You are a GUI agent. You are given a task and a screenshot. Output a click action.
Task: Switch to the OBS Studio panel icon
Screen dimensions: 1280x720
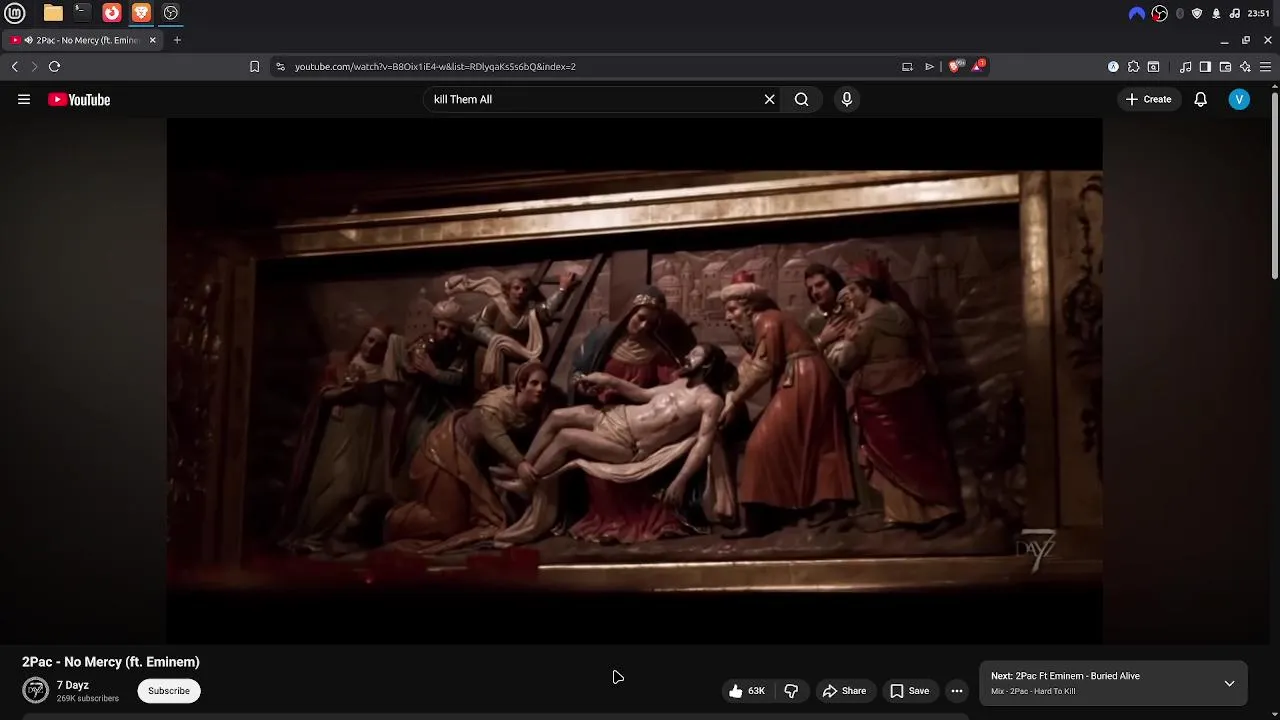point(171,13)
